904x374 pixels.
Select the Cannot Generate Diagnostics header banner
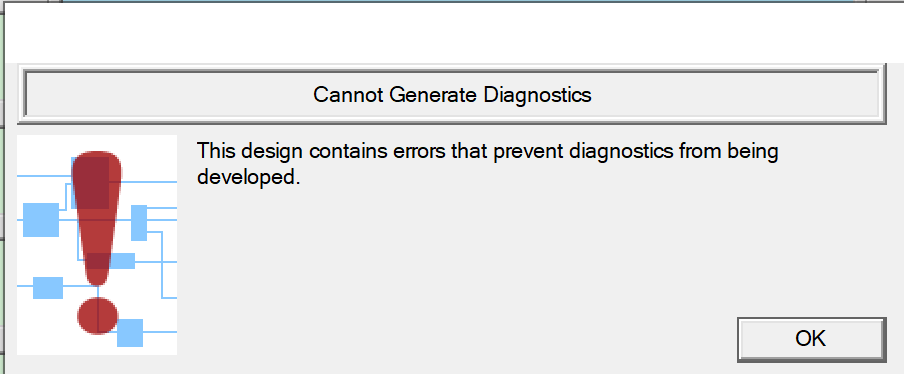click(452, 95)
